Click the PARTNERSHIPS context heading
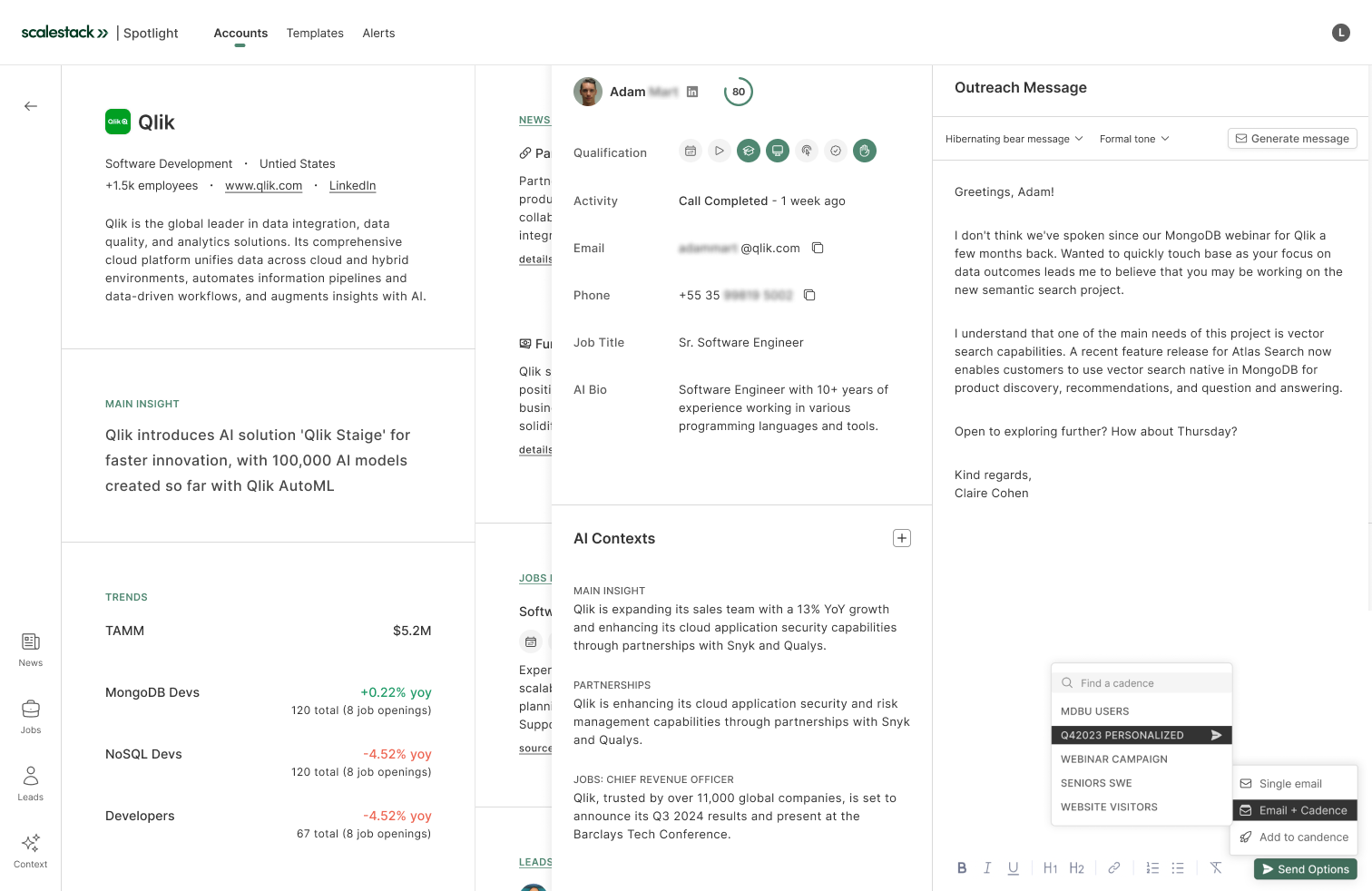The height and width of the screenshot is (891, 1372). 612,685
